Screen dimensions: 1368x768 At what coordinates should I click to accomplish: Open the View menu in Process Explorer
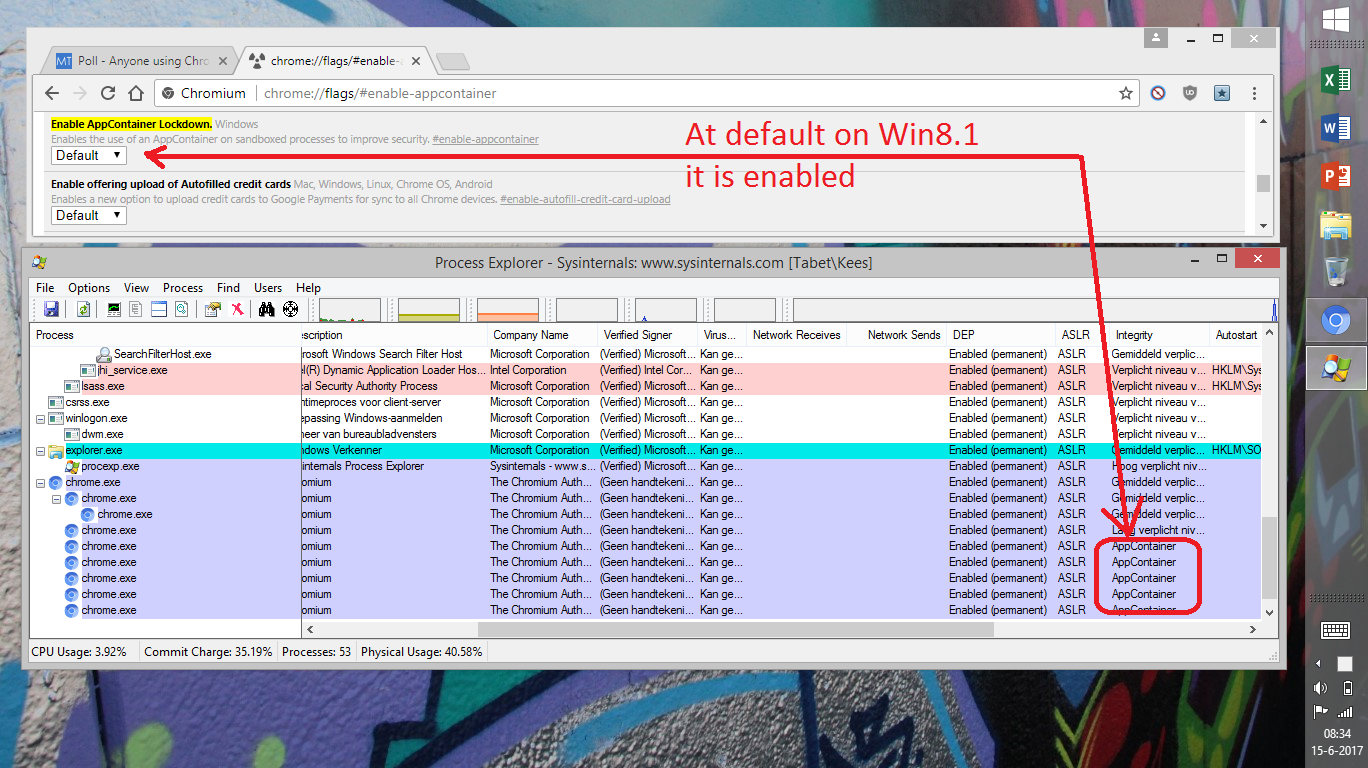point(136,287)
